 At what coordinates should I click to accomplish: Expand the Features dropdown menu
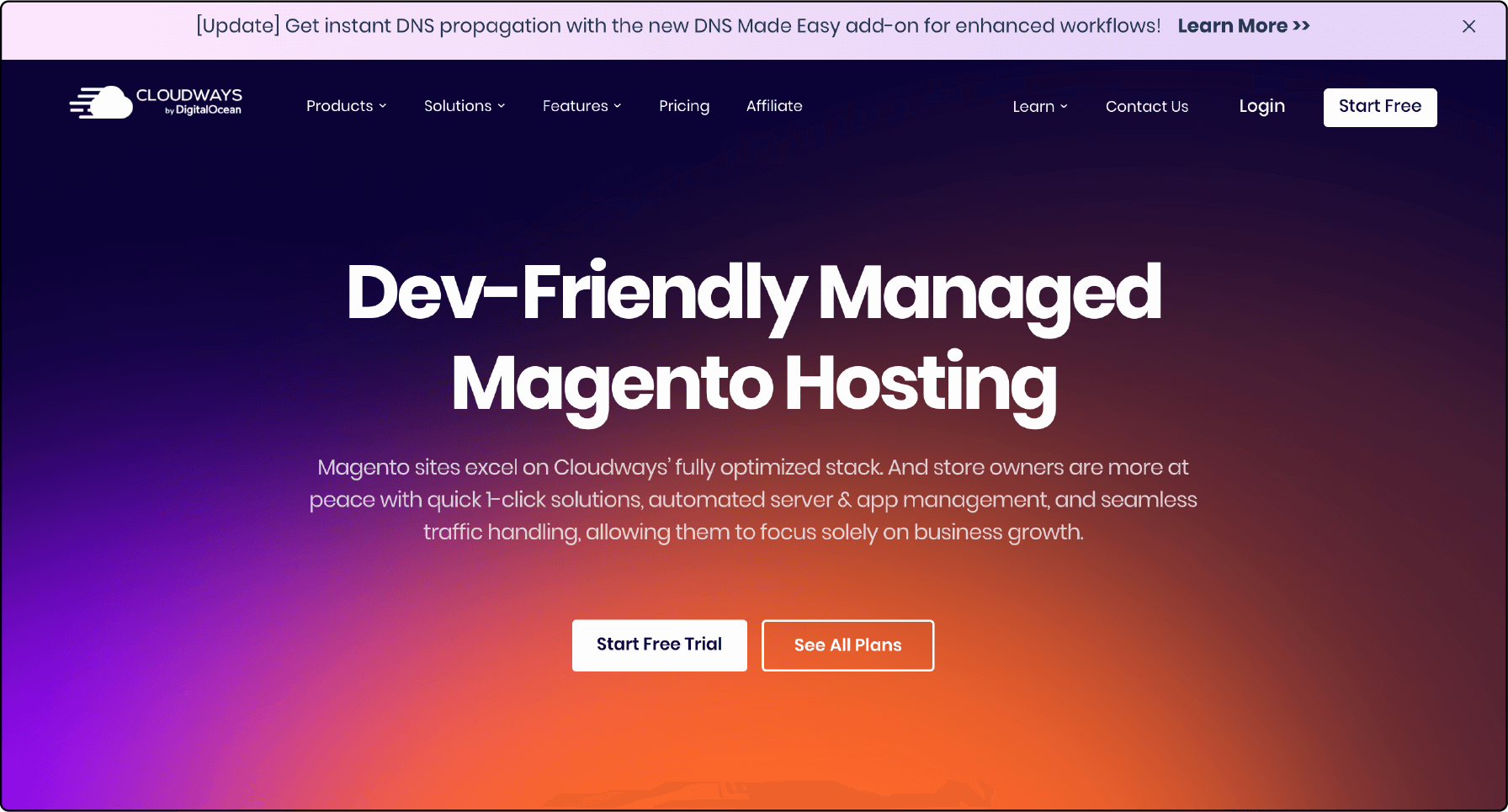(581, 106)
